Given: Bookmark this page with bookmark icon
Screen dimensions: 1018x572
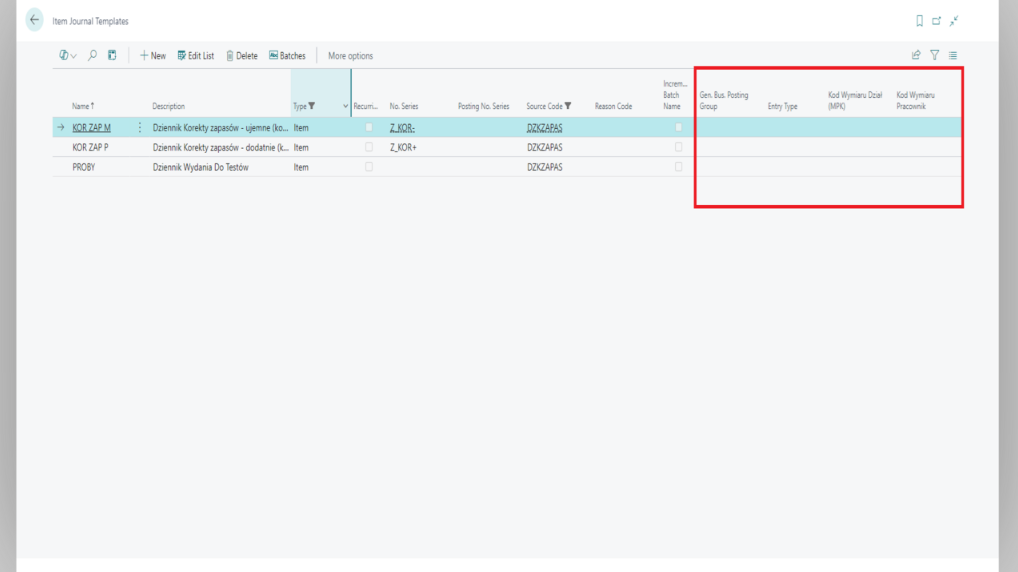Looking at the screenshot, I should click(x=920, y=21).
